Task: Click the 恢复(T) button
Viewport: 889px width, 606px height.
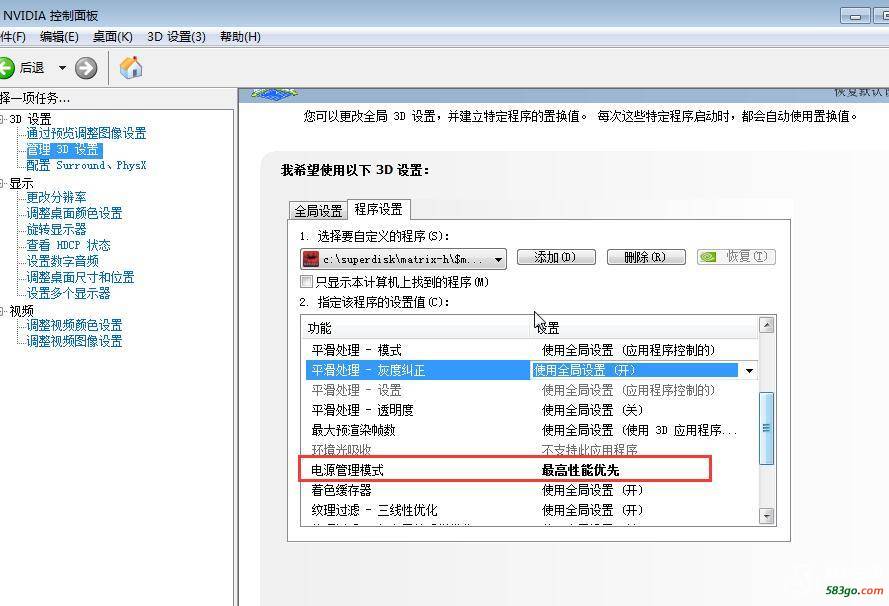Action: click(x=736, y=257)
